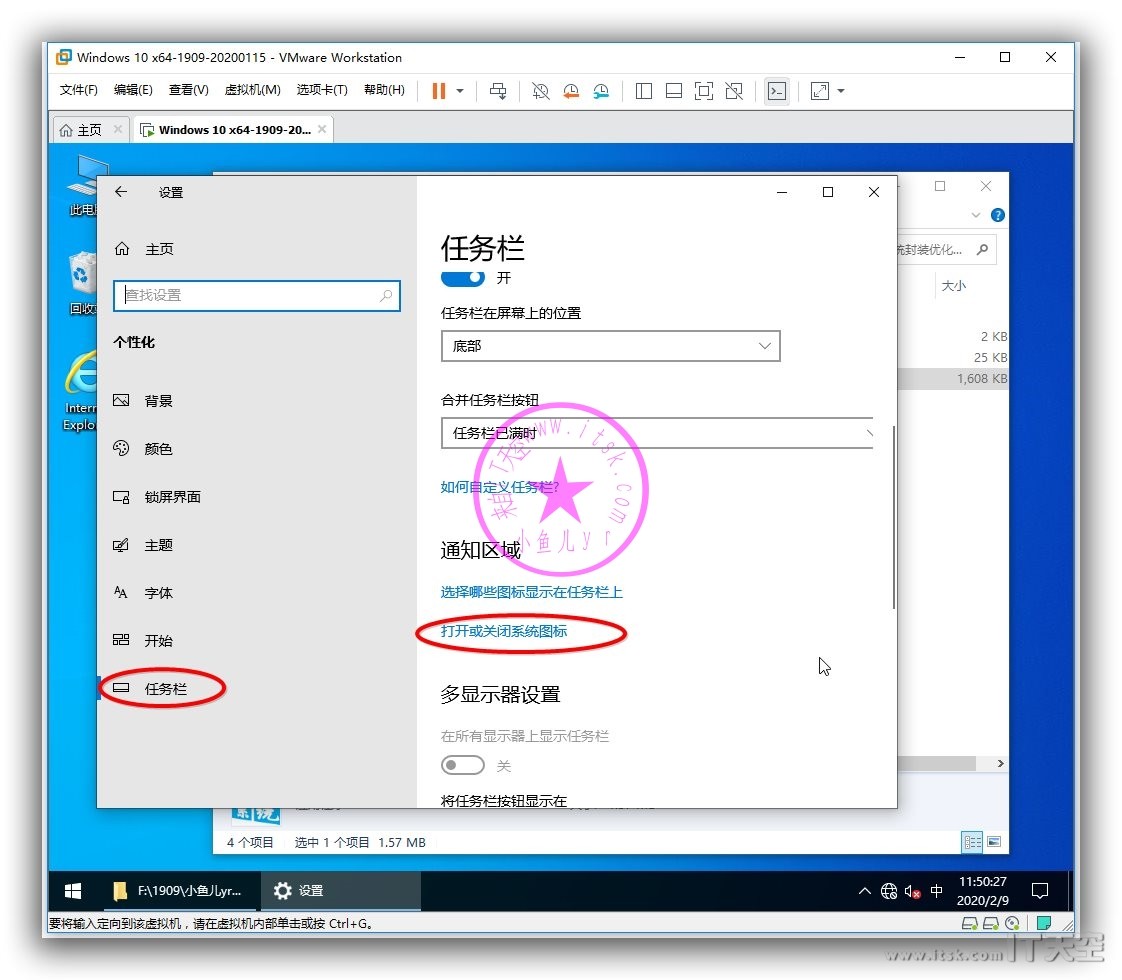Open the 虚拟机(M) menu
Image resolution: width=1122 pixels, height=980 pixels.
(253, 89)
